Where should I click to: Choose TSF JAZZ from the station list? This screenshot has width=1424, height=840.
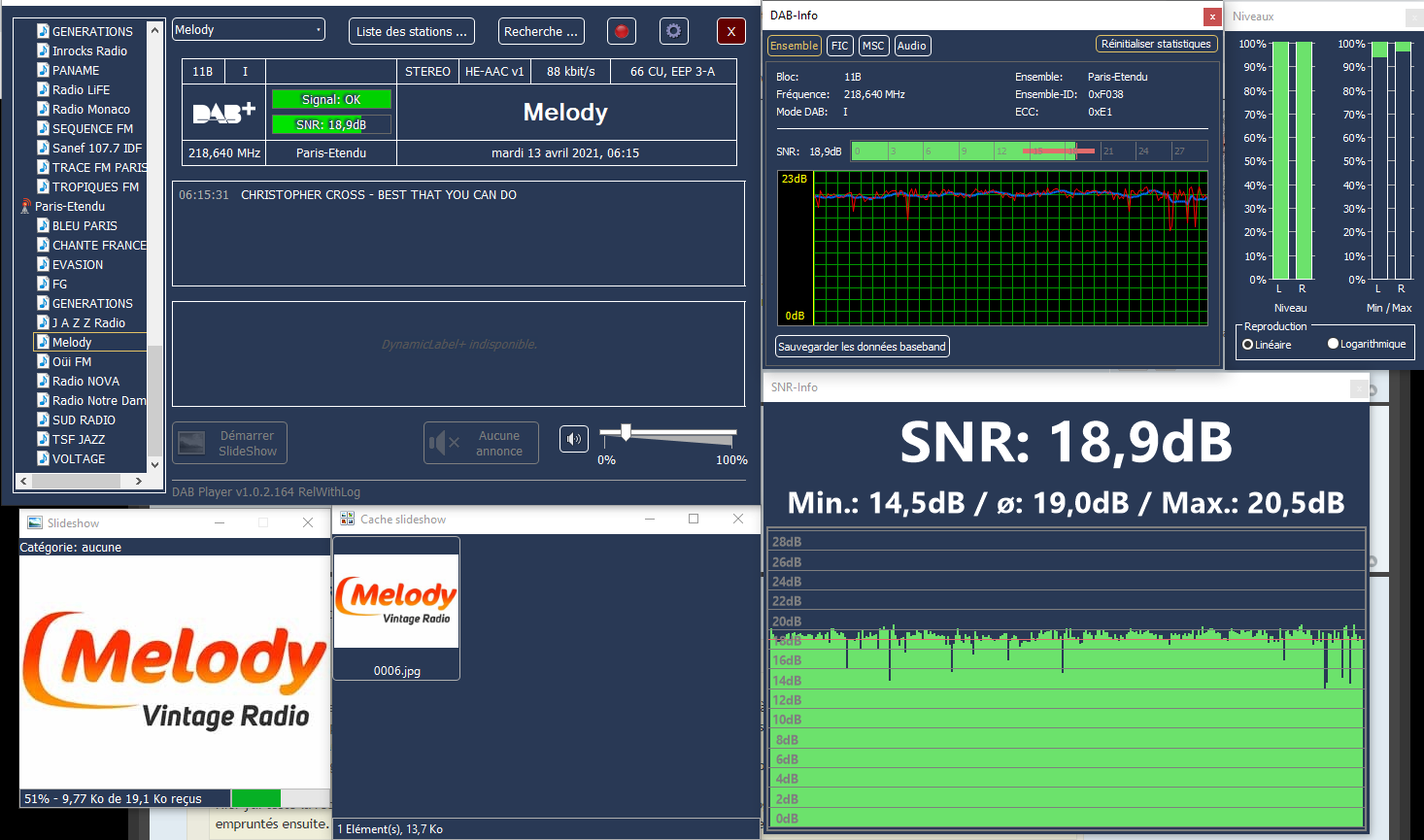coord(79,439)
